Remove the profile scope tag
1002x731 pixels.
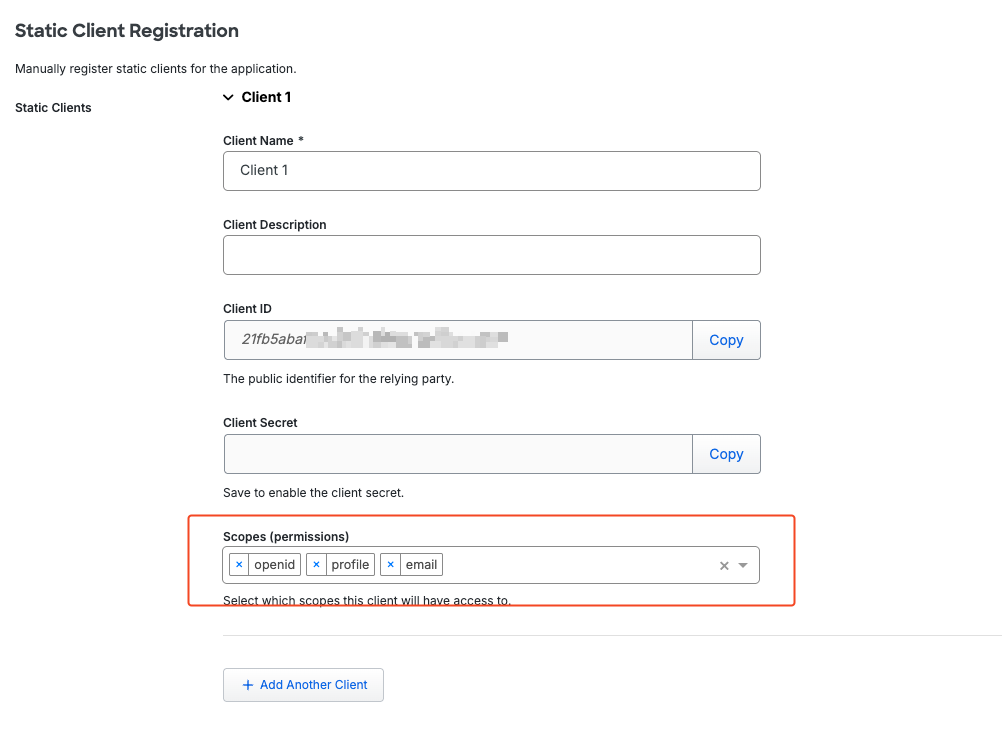[x=316, y=565]
